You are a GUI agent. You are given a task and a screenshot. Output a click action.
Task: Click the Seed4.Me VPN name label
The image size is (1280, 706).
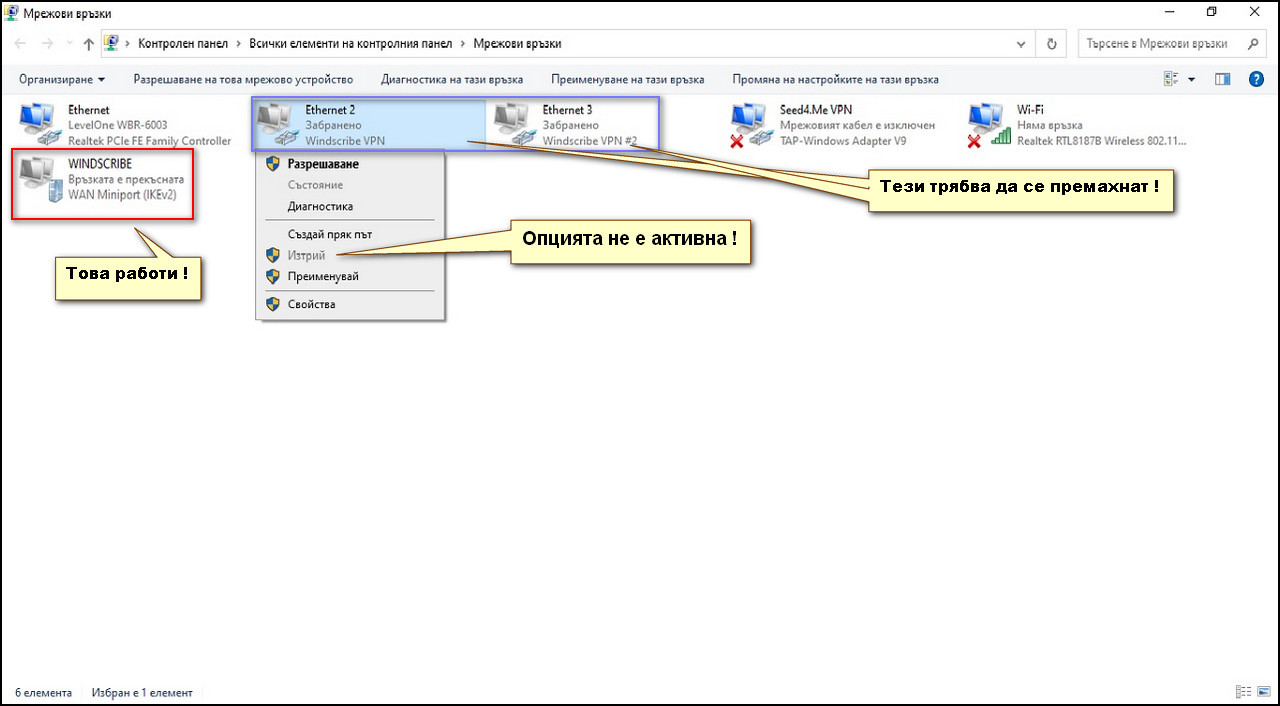click(816, 110)
